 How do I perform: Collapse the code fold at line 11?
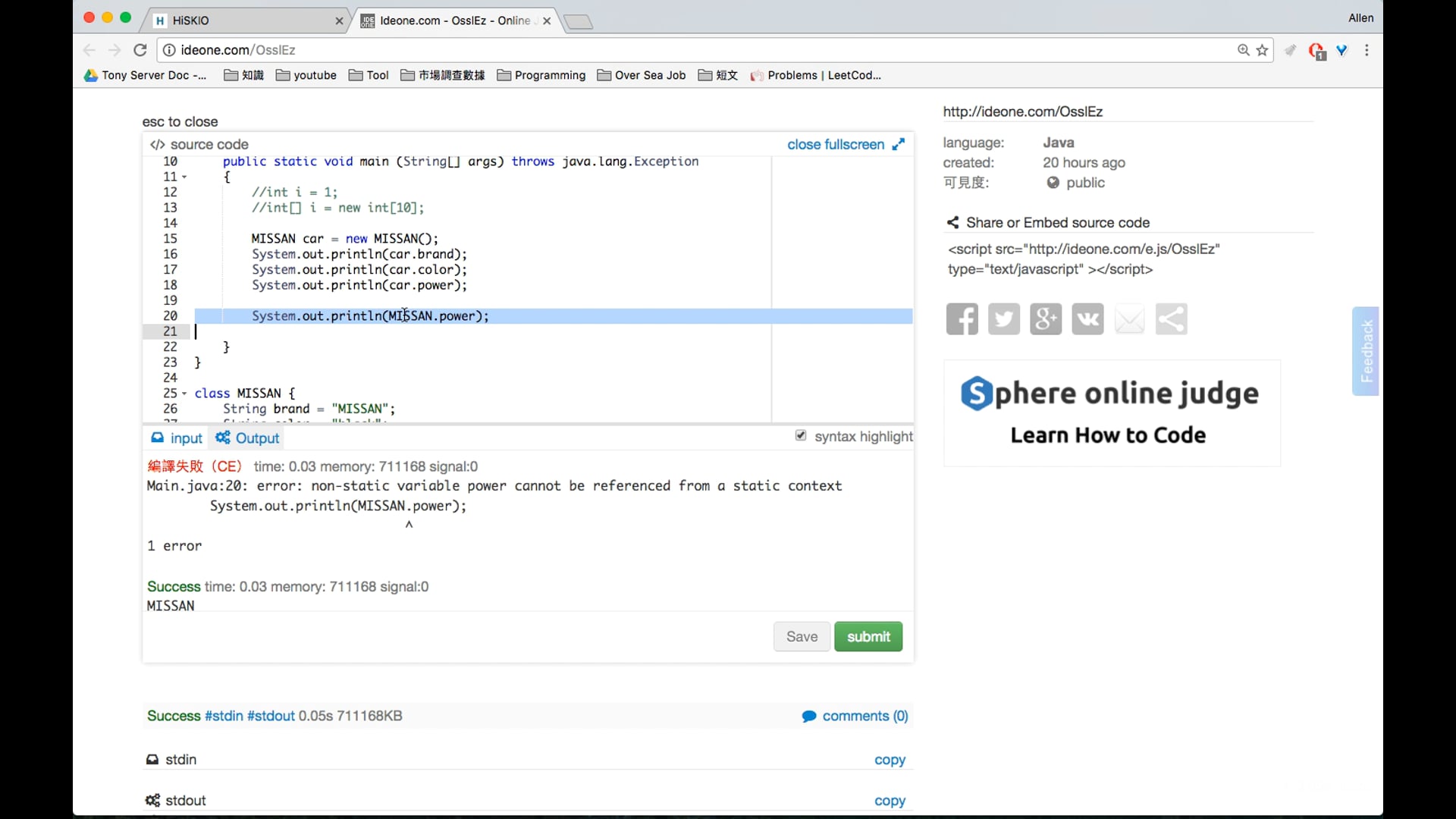click(184, 177)
